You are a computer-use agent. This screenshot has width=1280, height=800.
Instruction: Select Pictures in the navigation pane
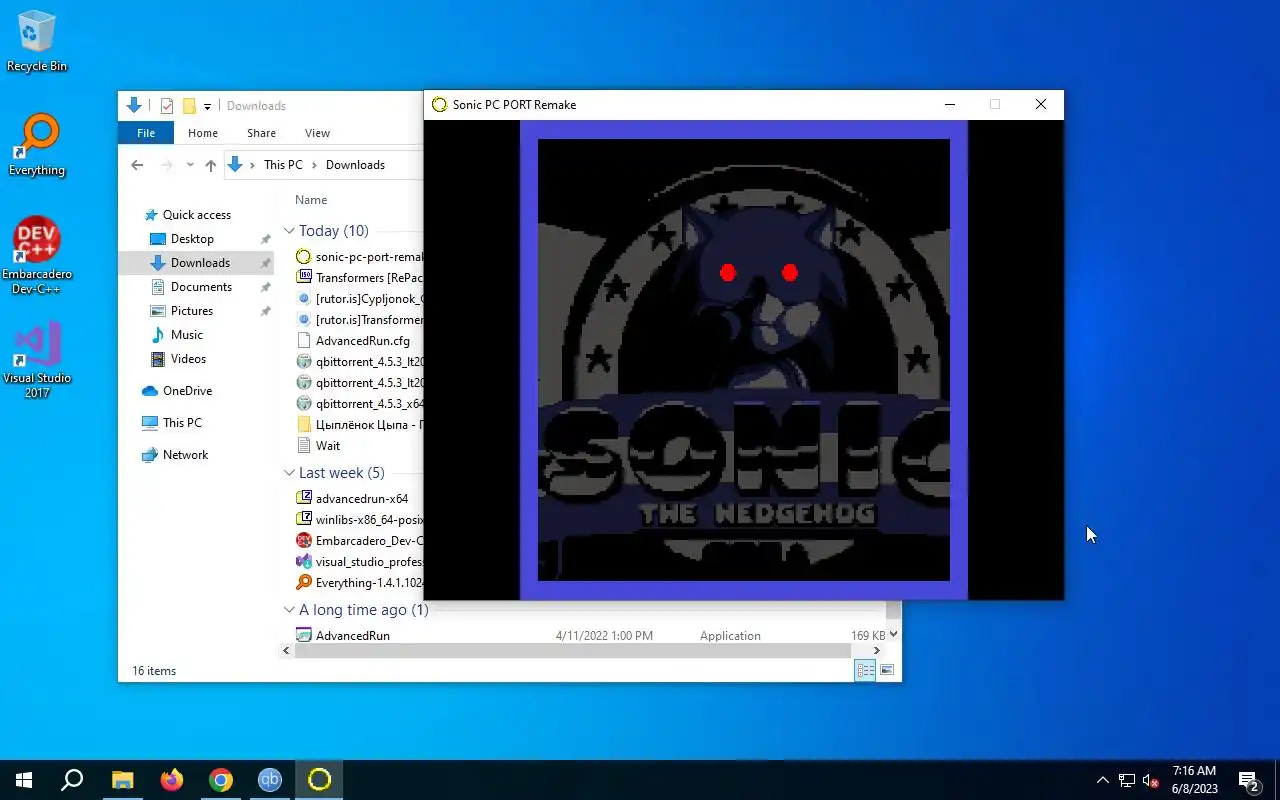point(191,311)
